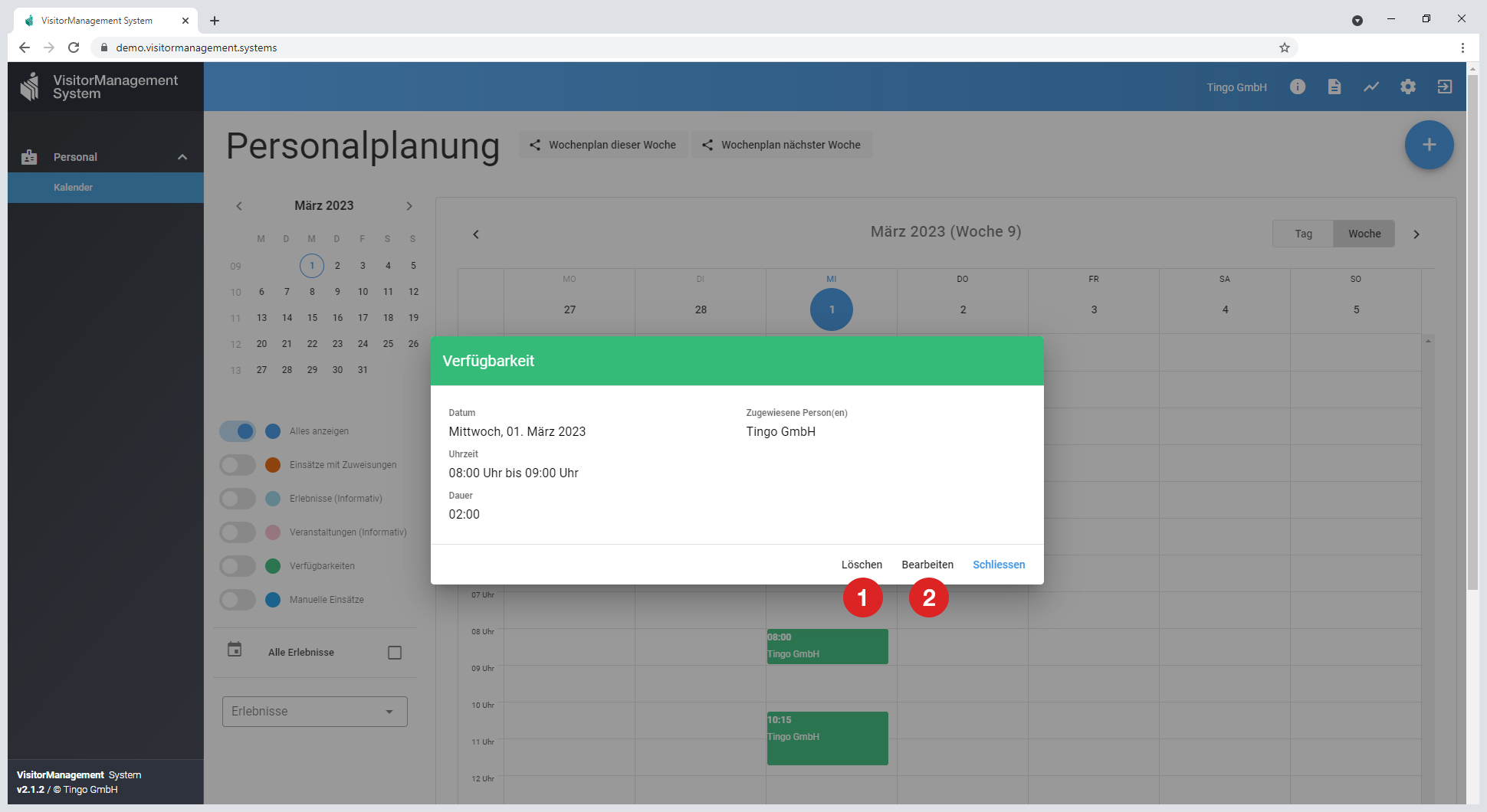The image size is (1487, 812).
Task: Enable 'Einsätze mit Zuweisungen' toggle
Action: (x=238, y=465)
